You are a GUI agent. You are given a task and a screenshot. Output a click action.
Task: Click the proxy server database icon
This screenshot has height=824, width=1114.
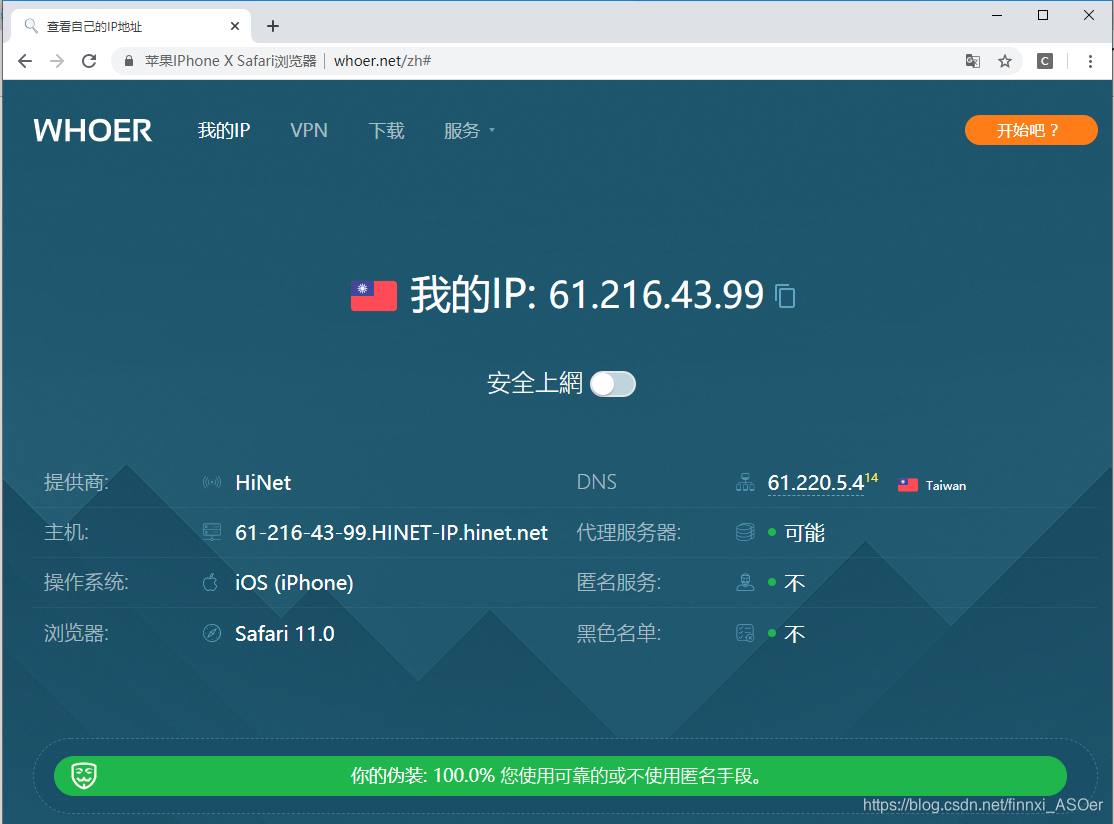click(x=745, y=532)
